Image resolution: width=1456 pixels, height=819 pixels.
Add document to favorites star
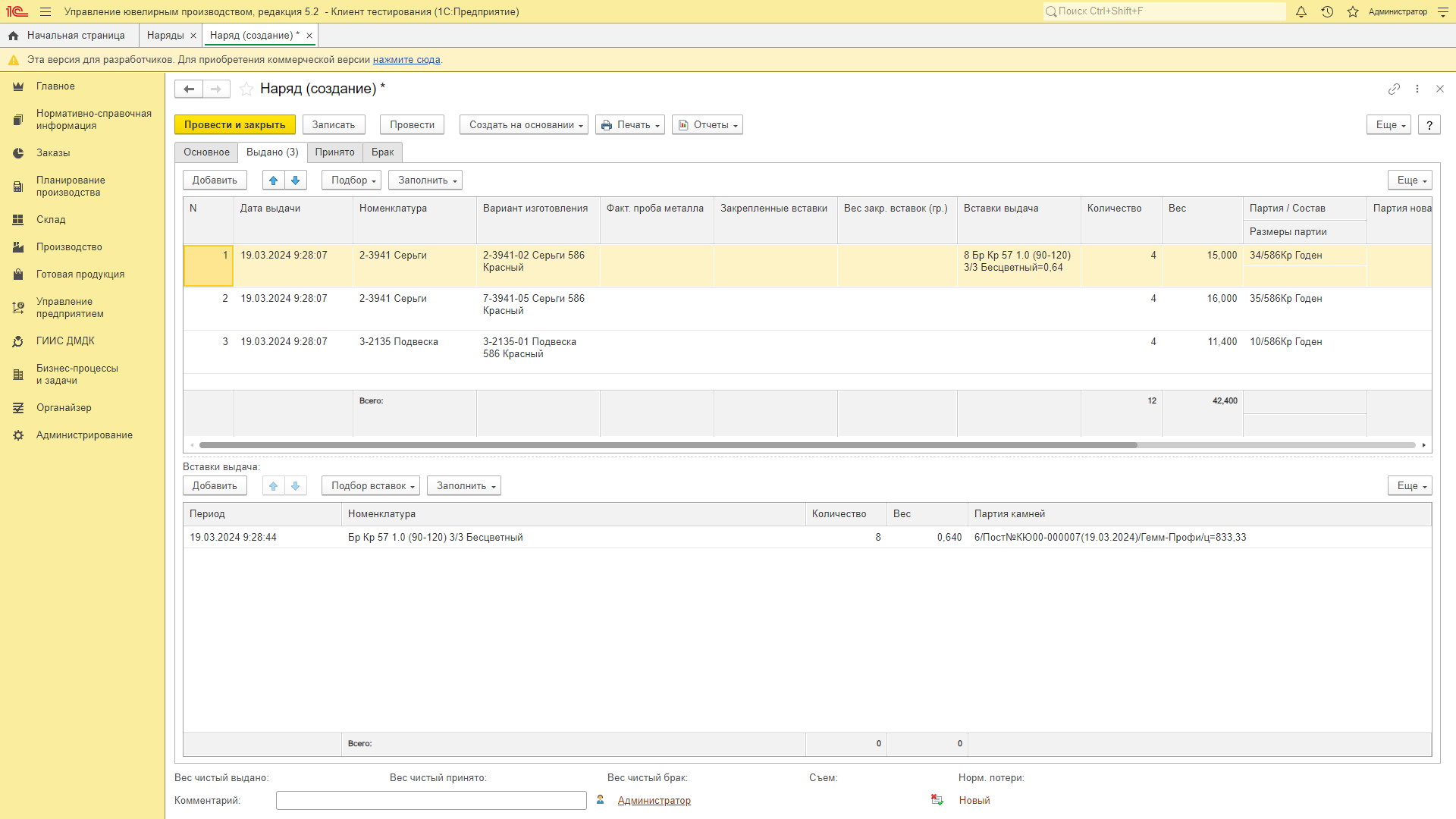click(x=246, y=89)
